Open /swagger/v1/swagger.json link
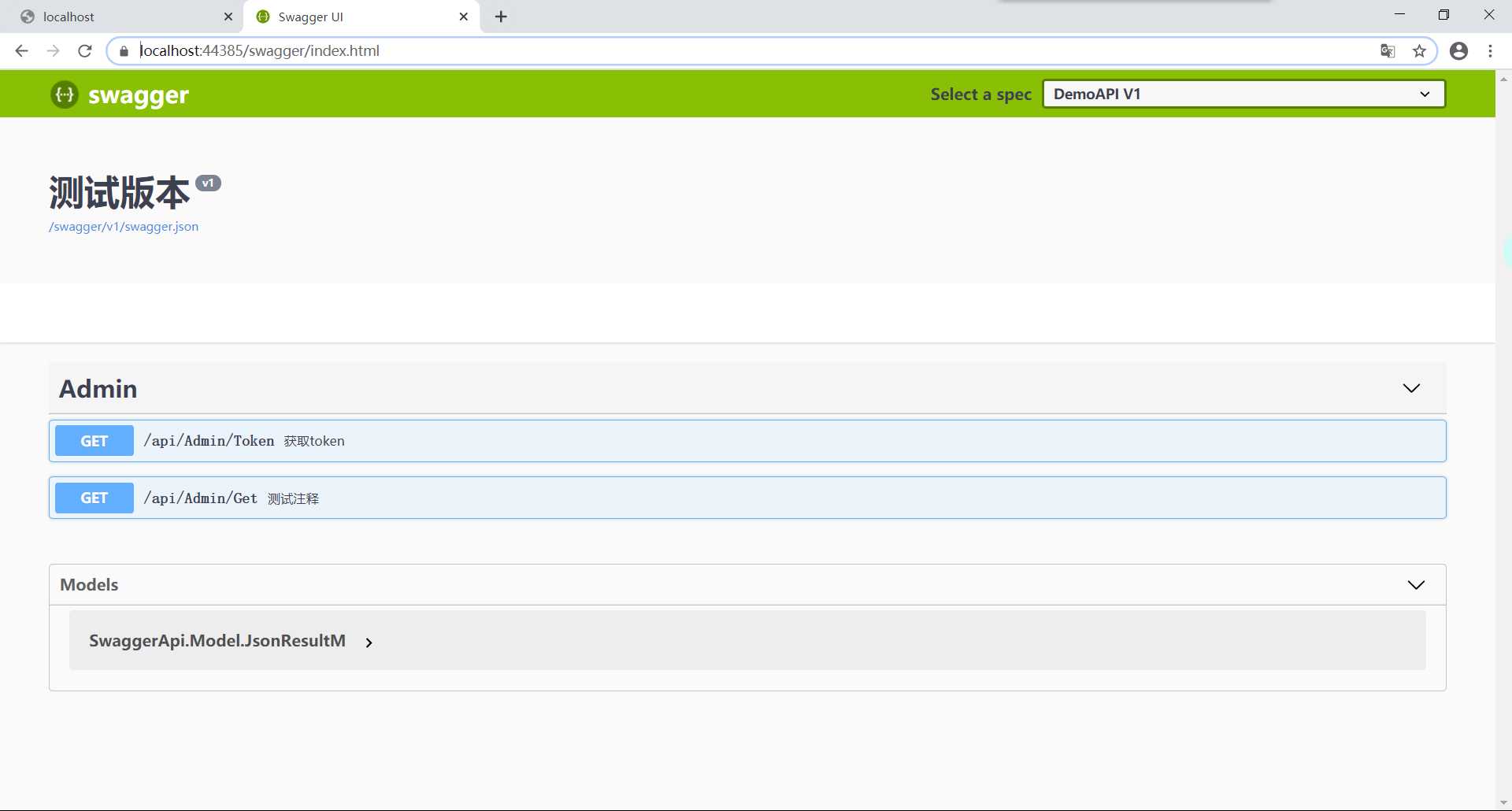The width and height of the screenshot is (1512, 811). point(124,227)
